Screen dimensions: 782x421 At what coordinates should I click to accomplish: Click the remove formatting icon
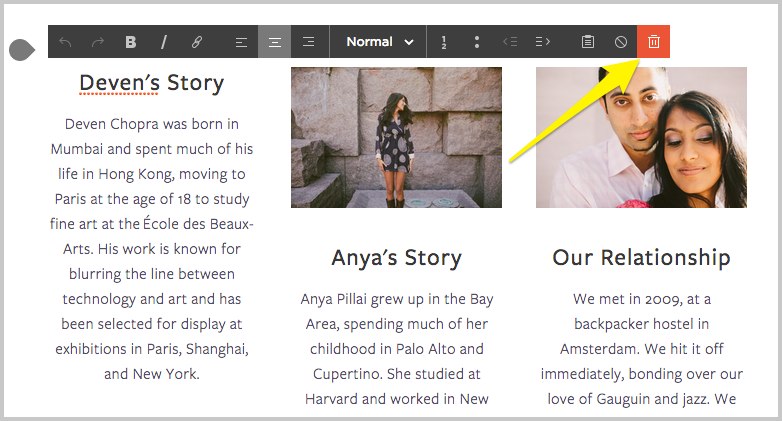click(x=621, y=42)
